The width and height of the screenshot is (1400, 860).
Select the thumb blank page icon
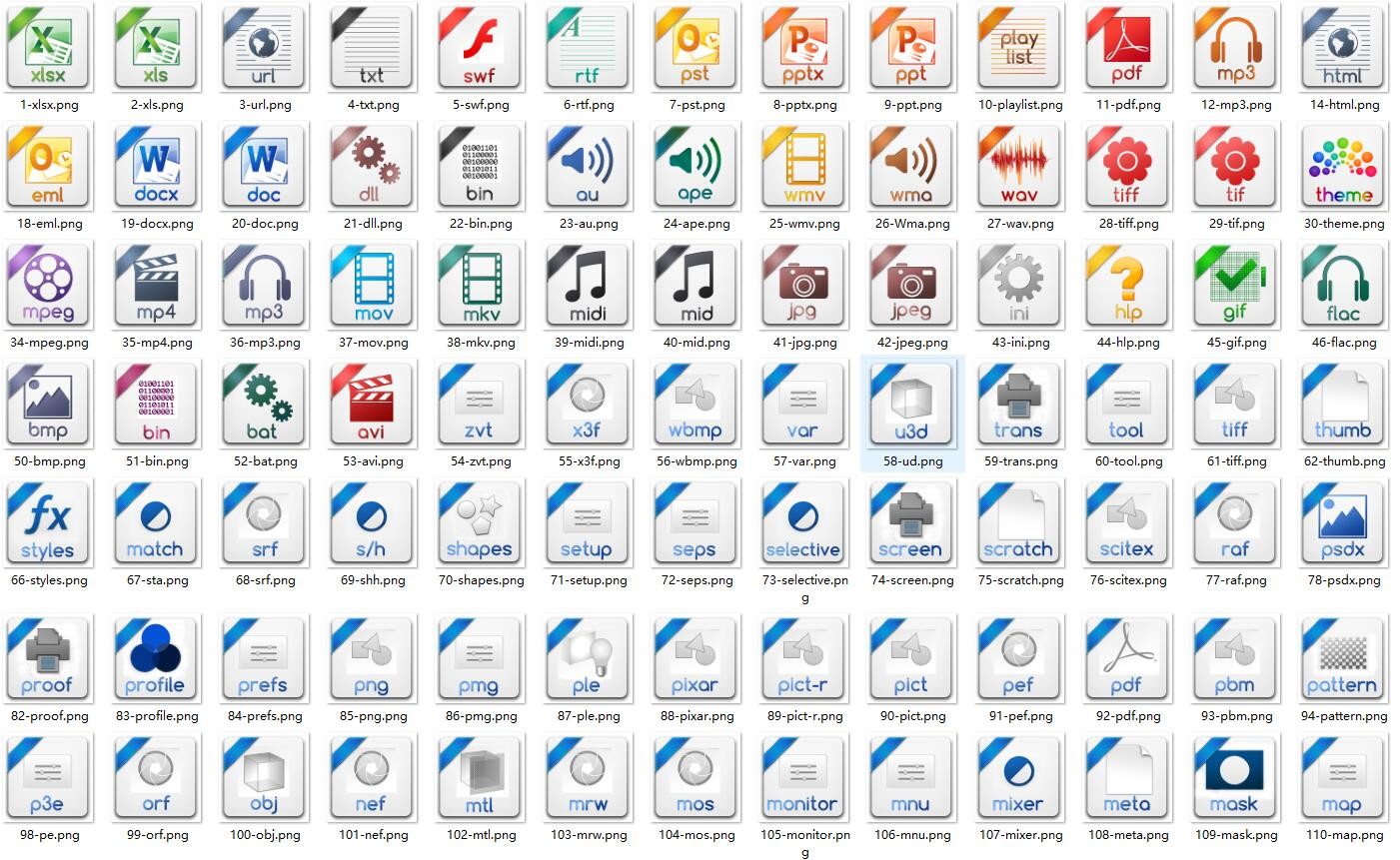(1343, 405)
